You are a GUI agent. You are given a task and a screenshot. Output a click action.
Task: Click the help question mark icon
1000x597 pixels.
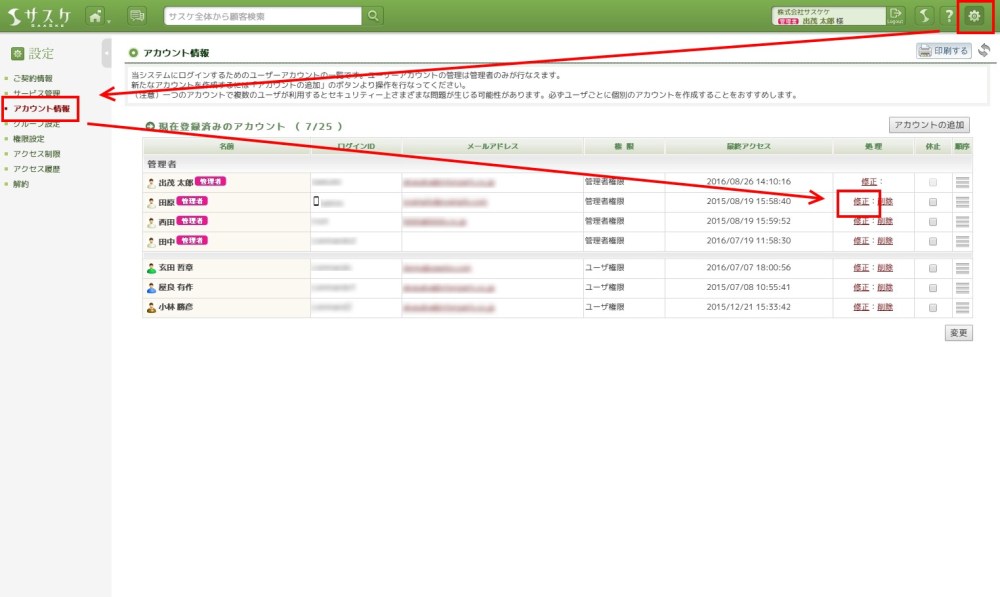point(948,16)
